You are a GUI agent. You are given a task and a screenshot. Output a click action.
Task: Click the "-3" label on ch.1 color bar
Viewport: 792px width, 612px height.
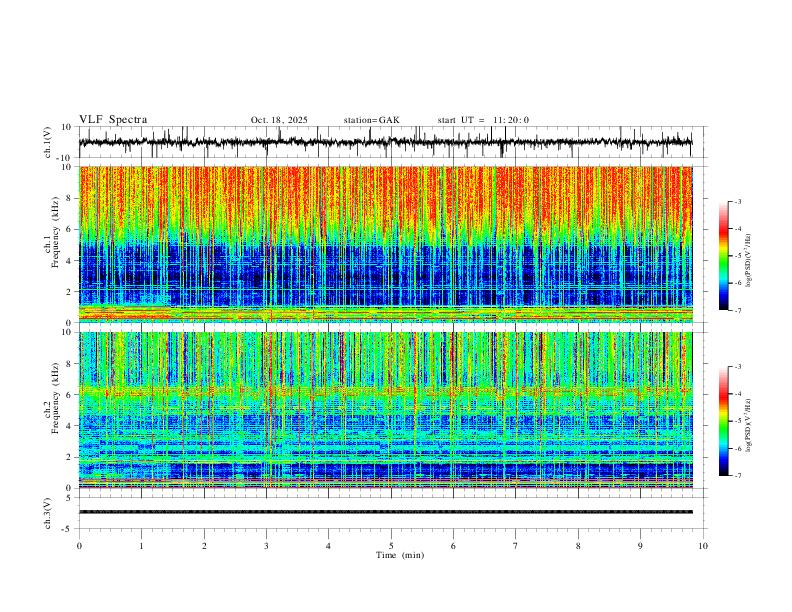tap(737, 201)
